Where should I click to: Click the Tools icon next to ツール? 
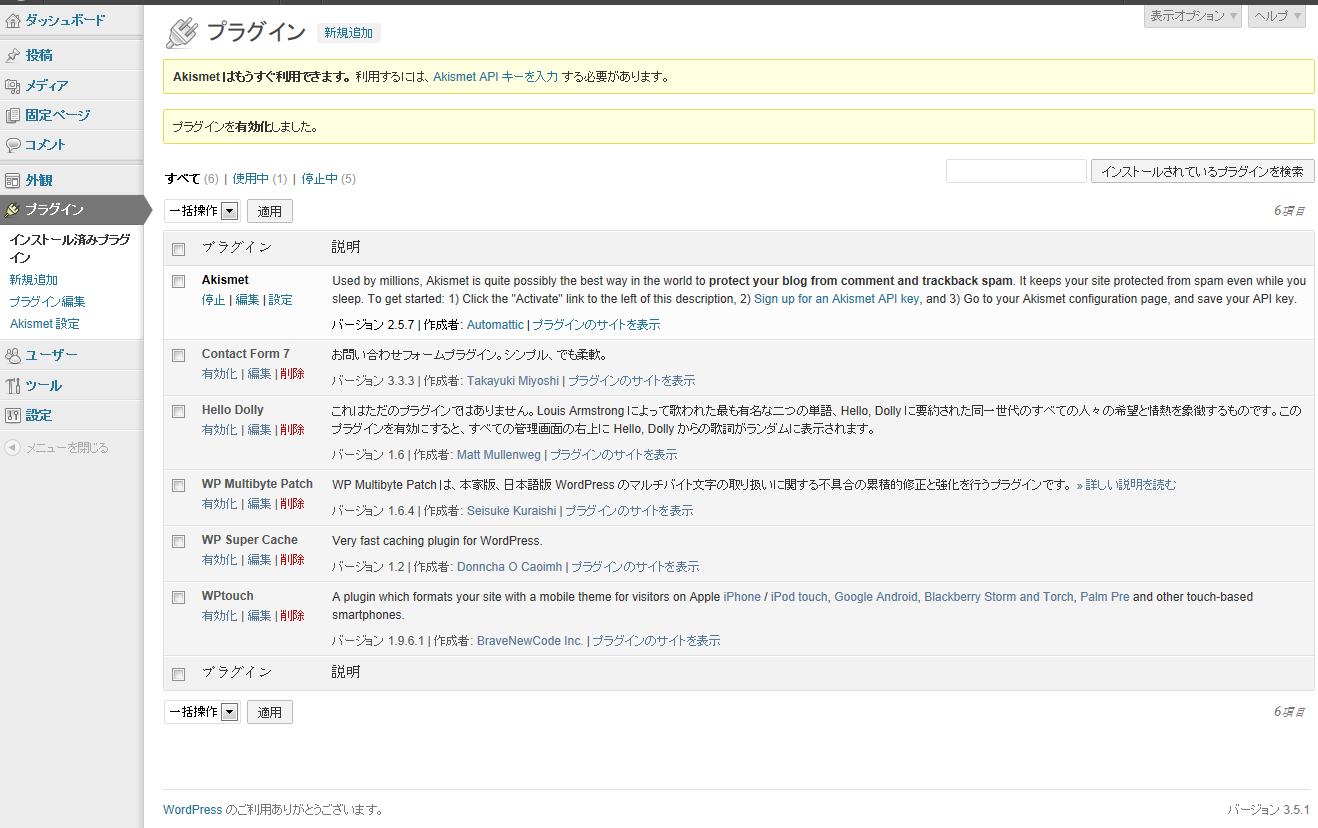[x=13, y=386]
